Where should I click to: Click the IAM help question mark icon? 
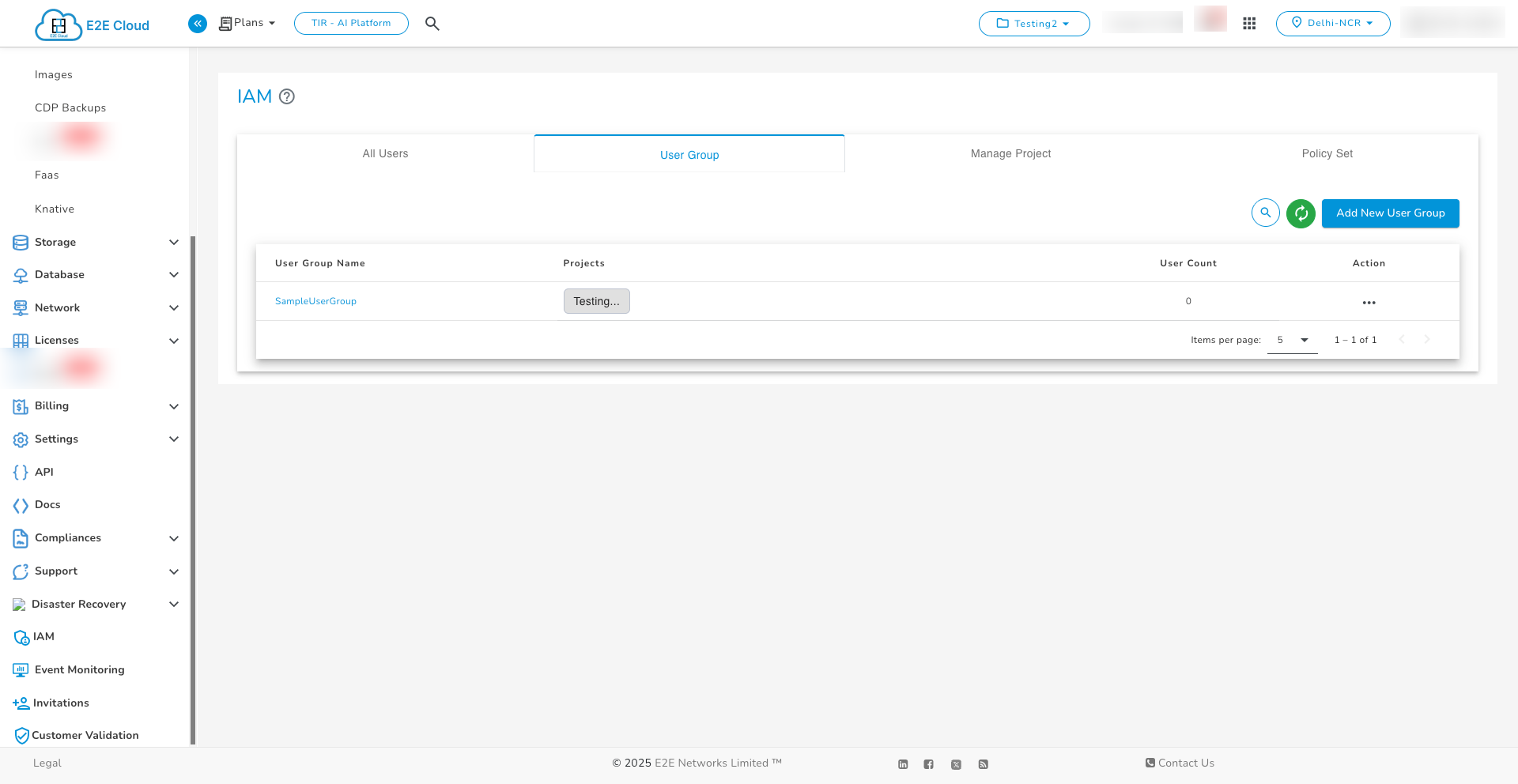point(287,96)
